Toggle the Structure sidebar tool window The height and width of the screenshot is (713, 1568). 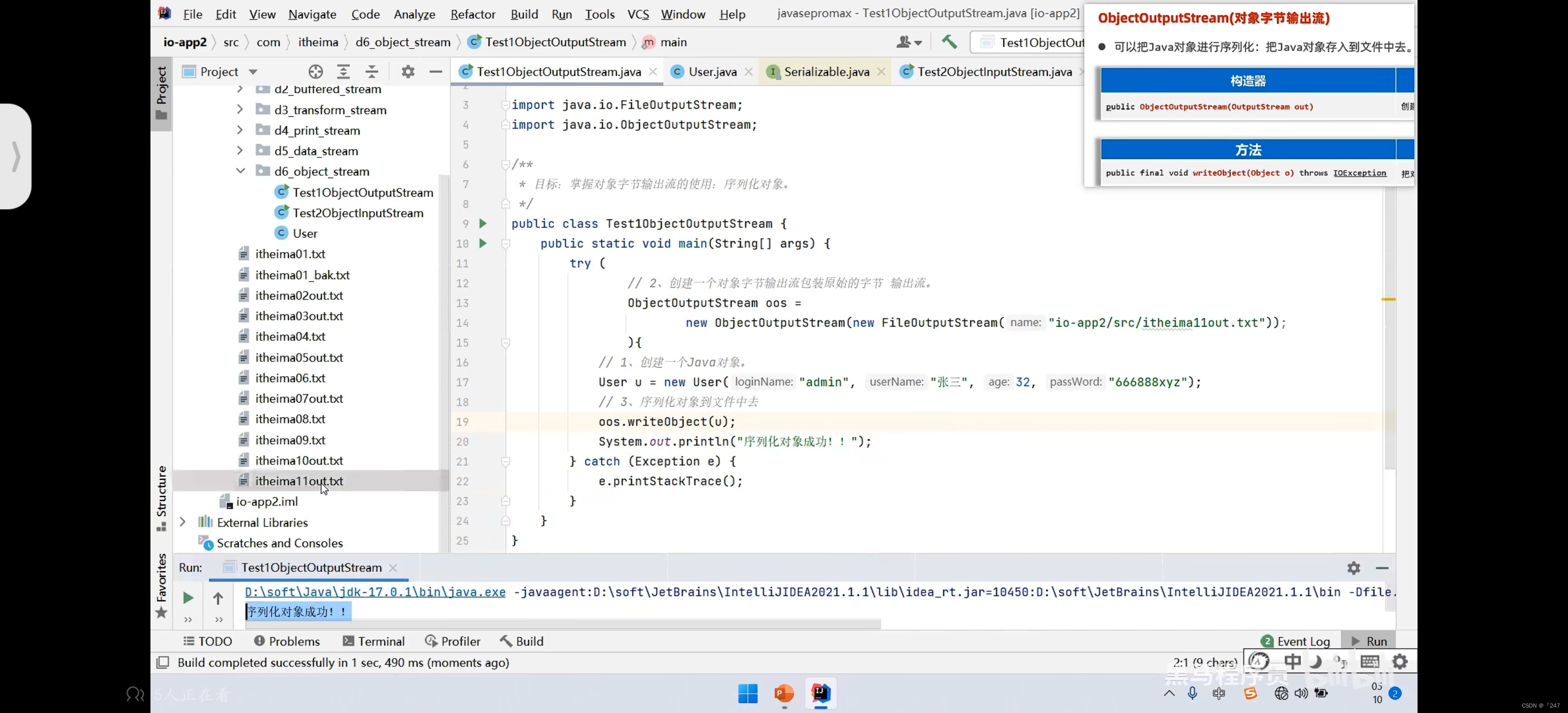pos(161,498)
